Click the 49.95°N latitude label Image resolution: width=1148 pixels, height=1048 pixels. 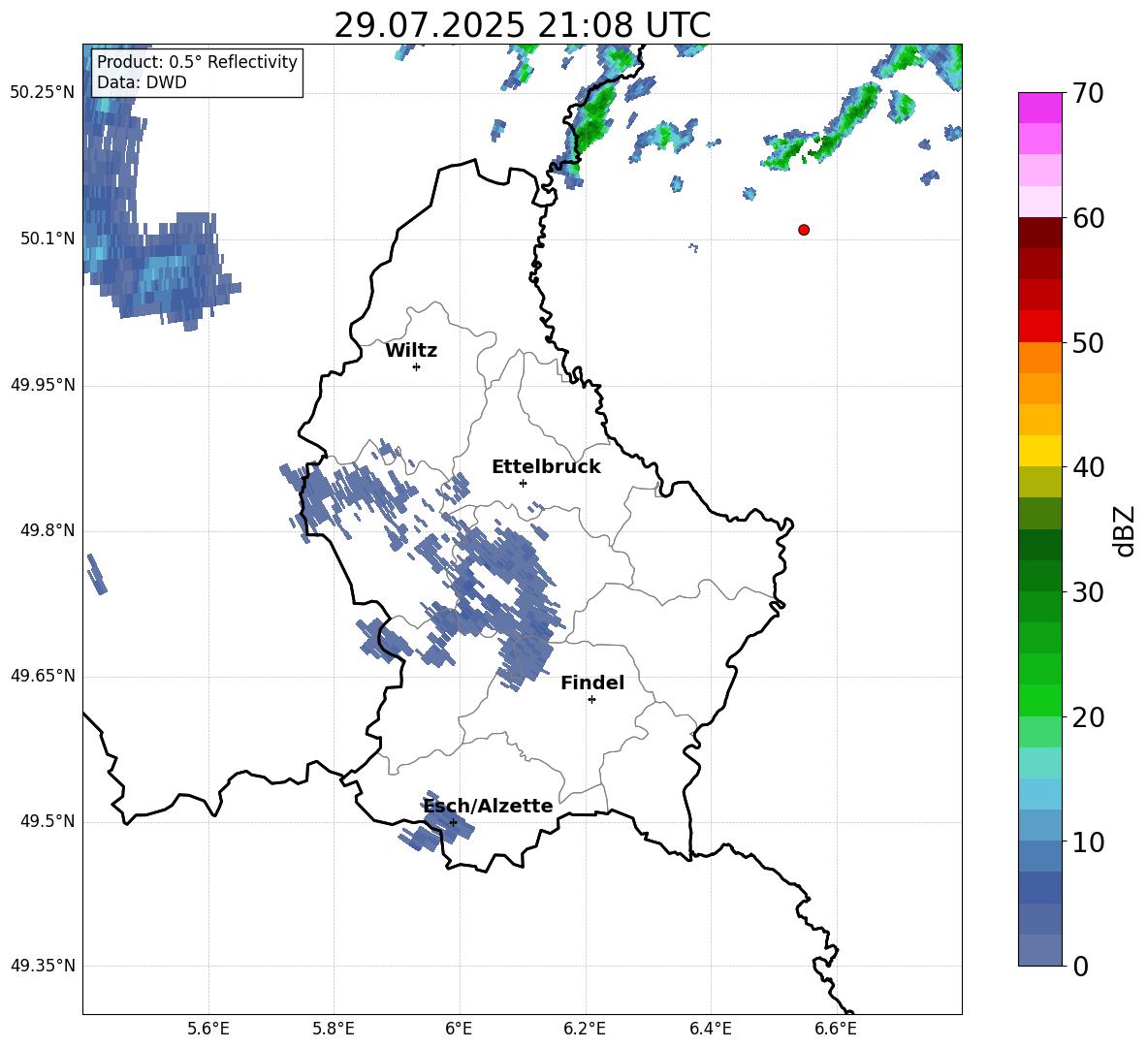[43, 385]
